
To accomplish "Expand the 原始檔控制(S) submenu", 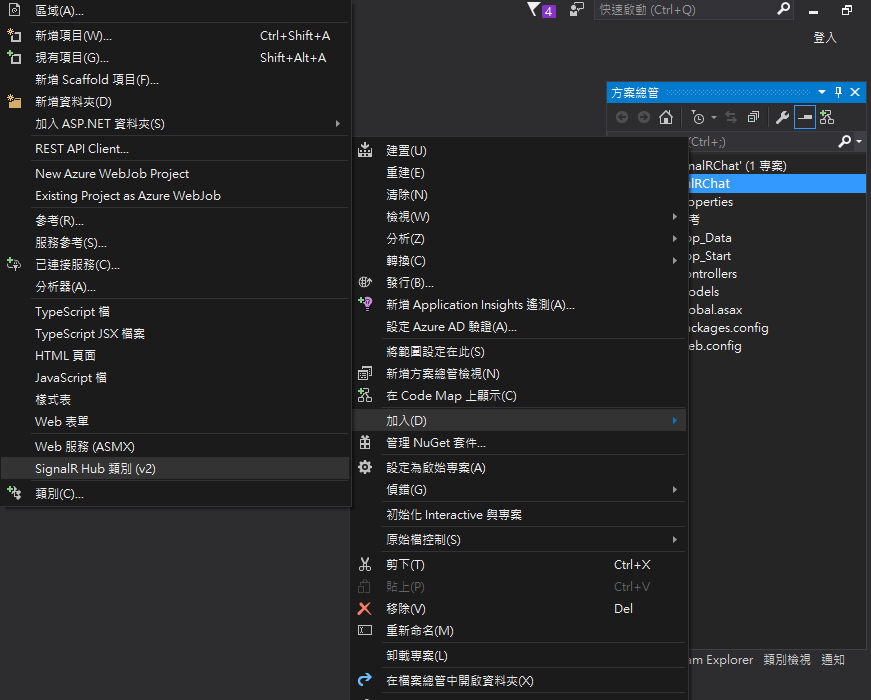I will pyautogui.click(x=675, y=539).
